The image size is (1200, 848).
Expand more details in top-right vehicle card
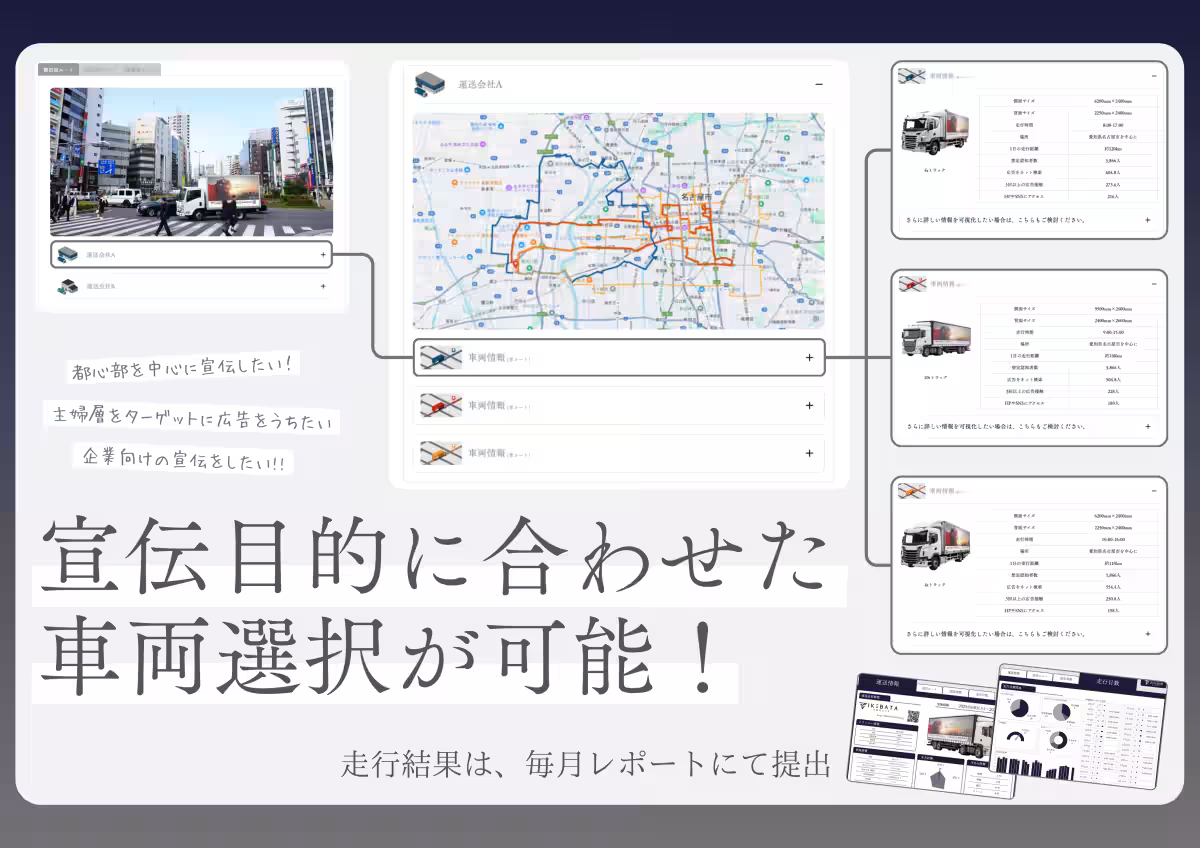(x=1147, y=220)
